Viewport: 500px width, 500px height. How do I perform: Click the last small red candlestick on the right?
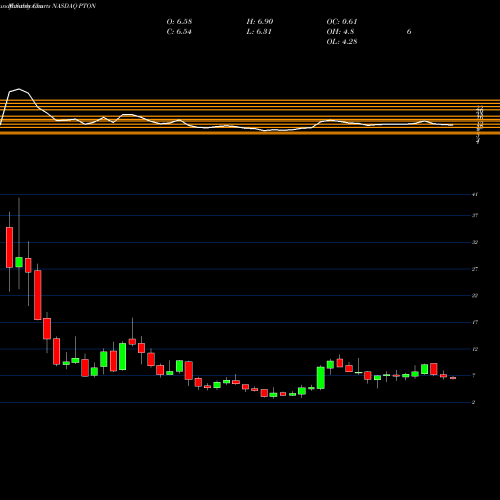pos(453,378)
